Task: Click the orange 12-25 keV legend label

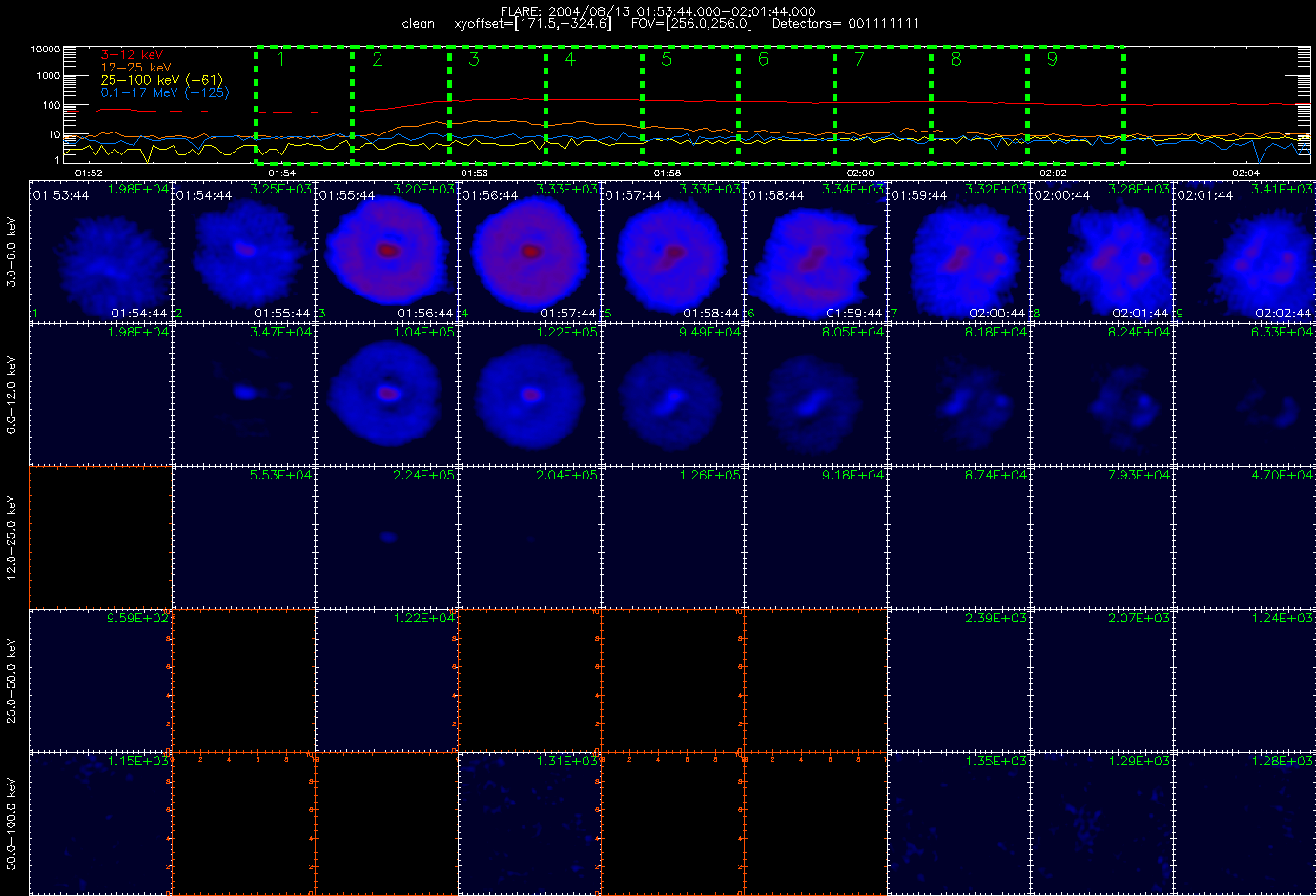Action: click(135, 68)
